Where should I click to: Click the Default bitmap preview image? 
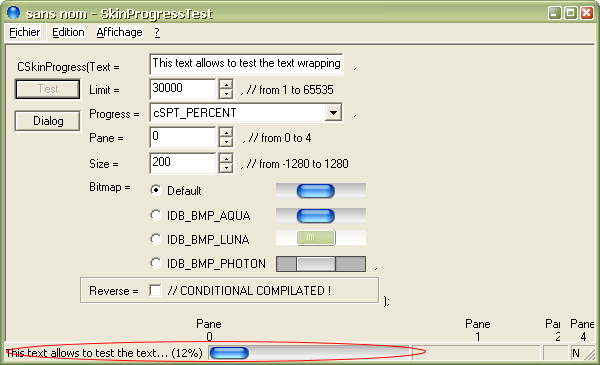tap(321, 191)
